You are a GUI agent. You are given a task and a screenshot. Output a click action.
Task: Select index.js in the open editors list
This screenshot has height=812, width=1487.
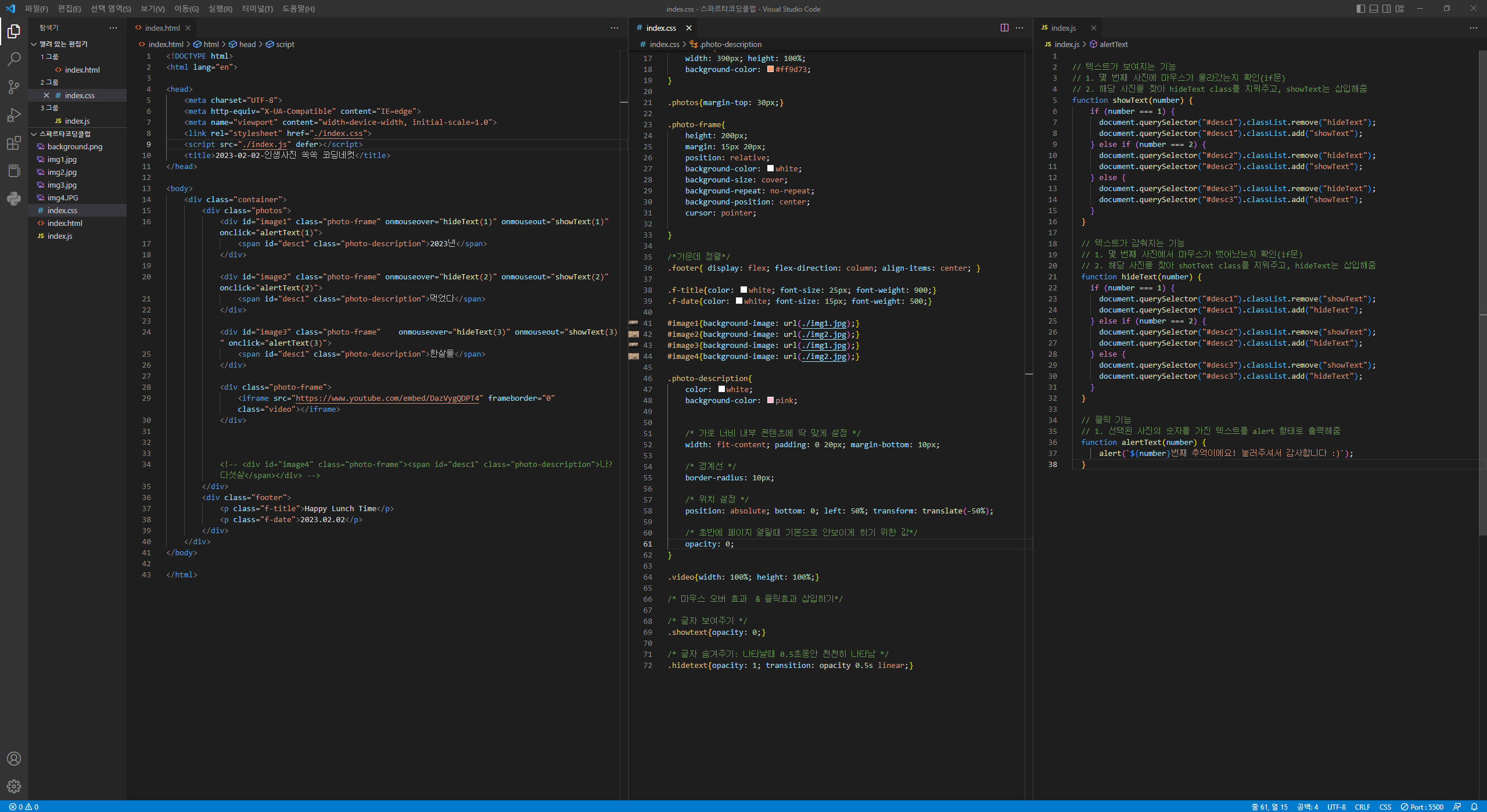[77, 121]
